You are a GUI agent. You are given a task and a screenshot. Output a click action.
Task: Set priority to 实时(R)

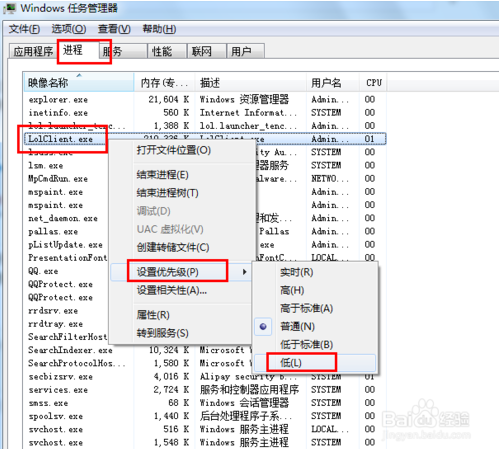pos(315,272)
